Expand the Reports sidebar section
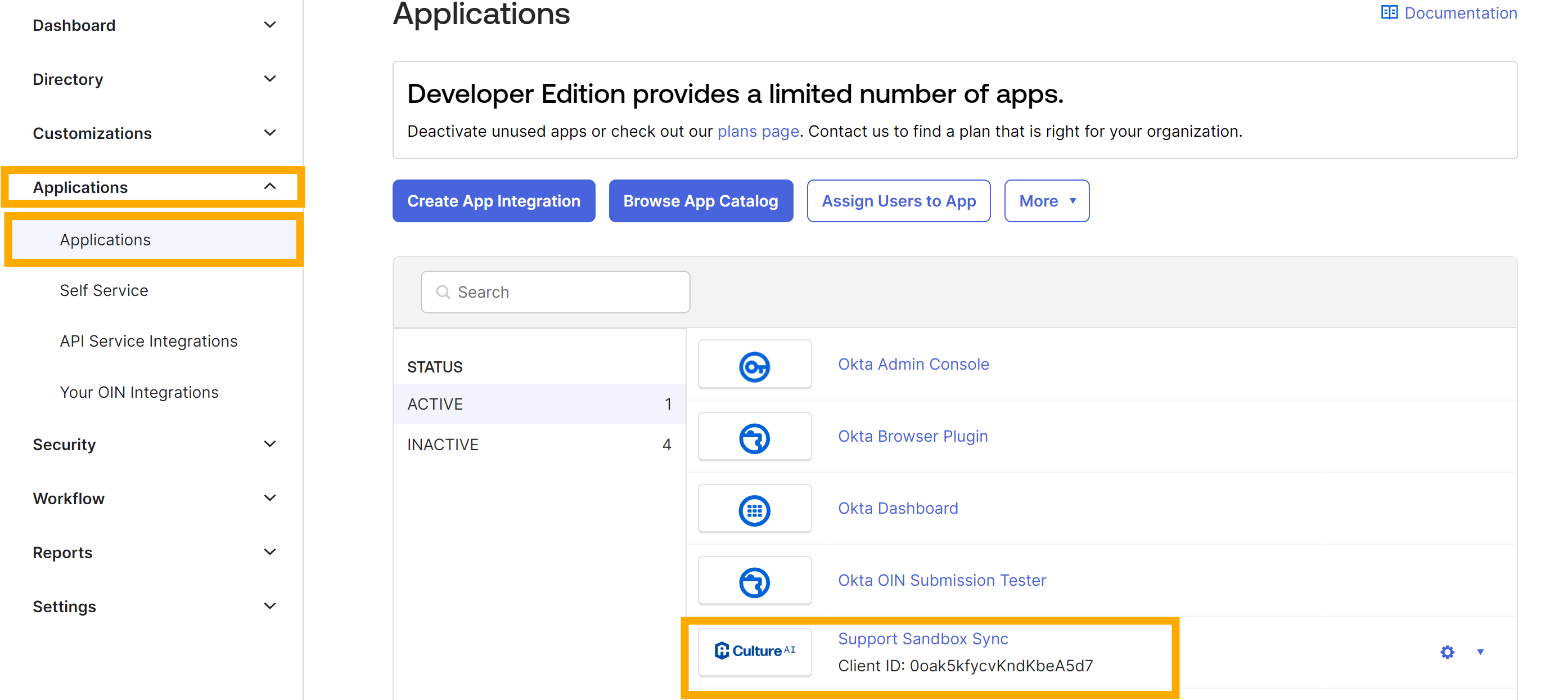 coord(269,552)
